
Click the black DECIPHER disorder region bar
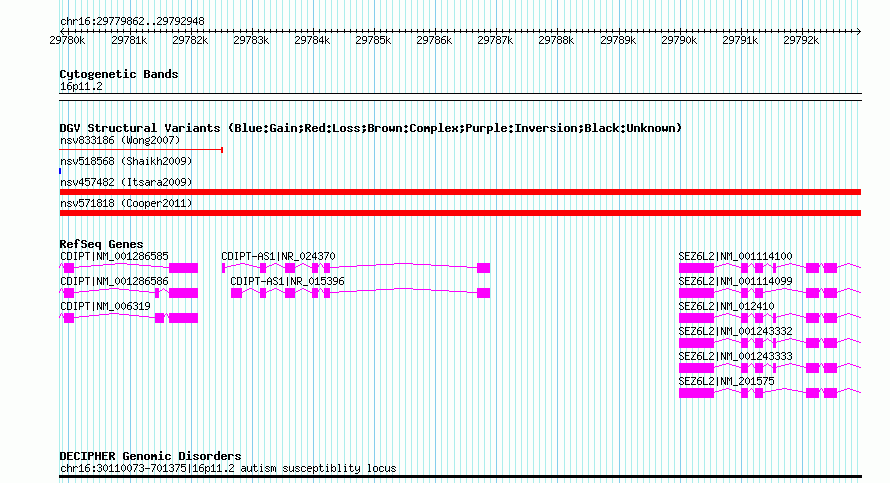[x=460, y=477]
